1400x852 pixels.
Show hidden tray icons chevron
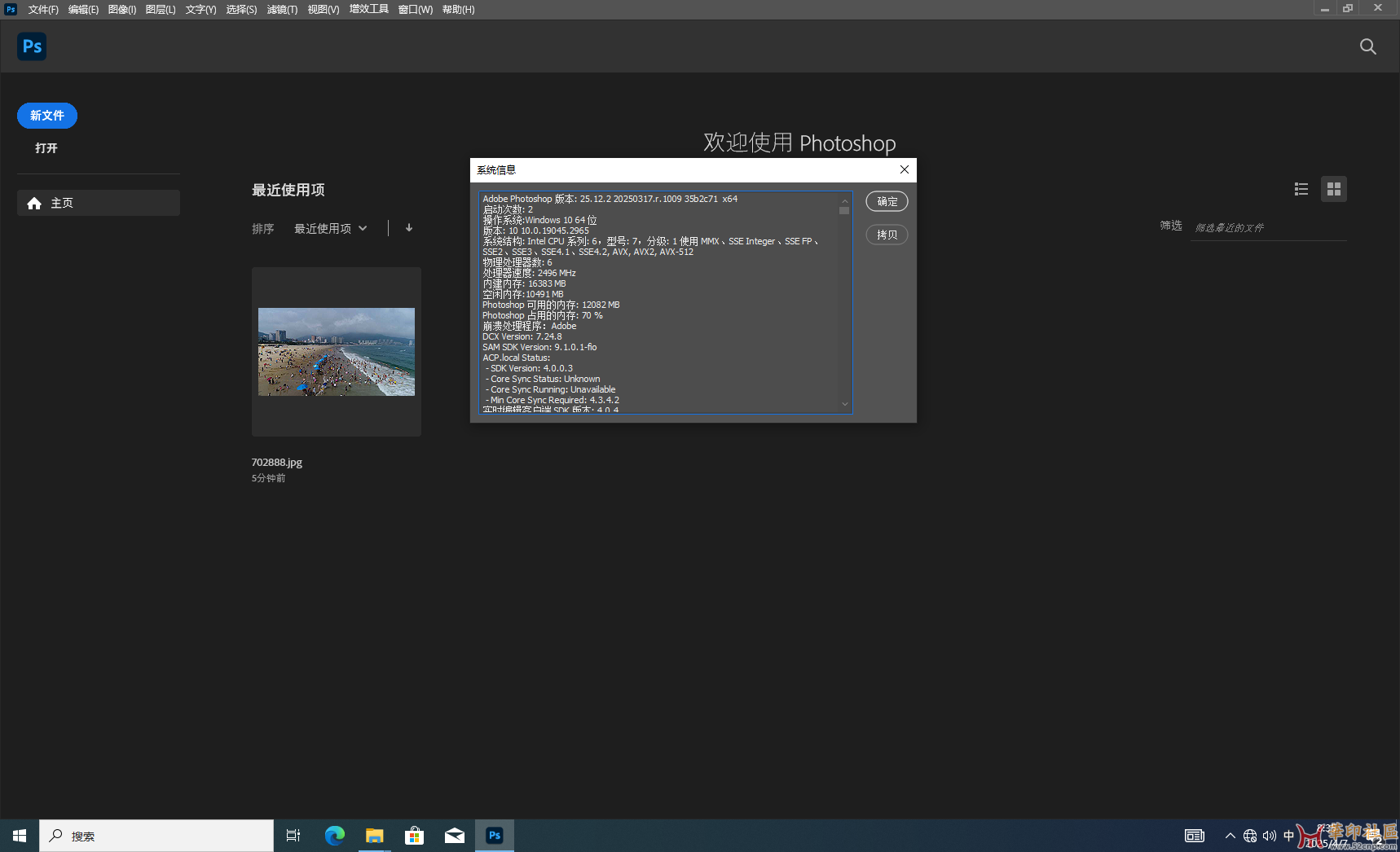tap(1231, 836)
